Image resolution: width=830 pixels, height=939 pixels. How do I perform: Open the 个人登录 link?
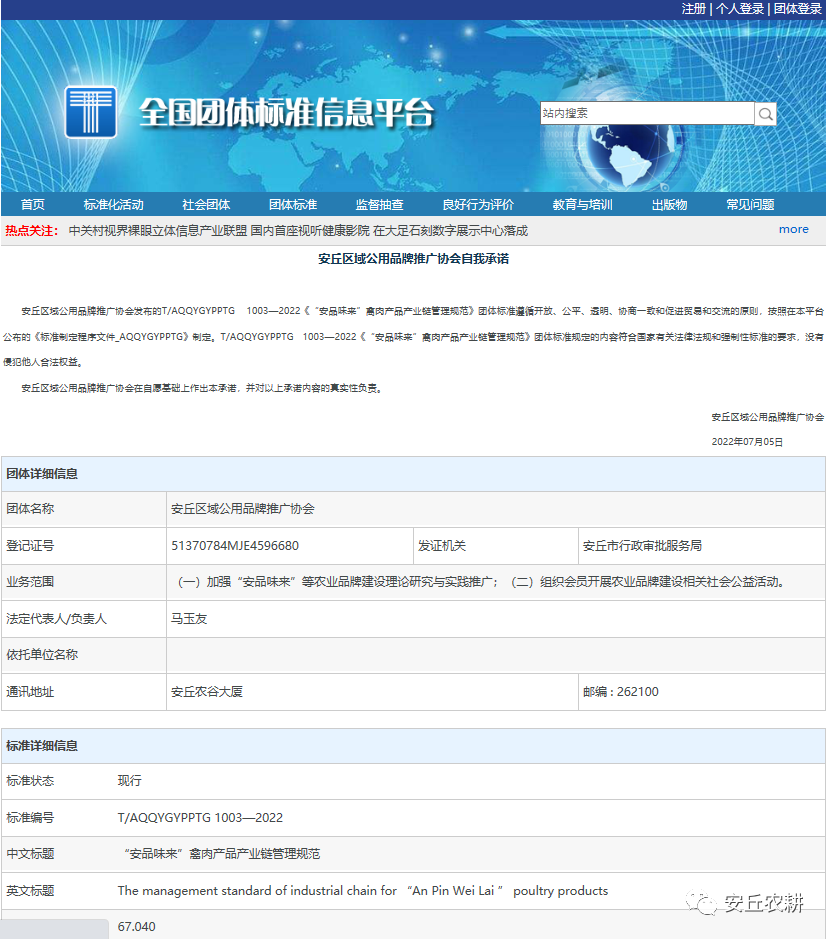tap(740, 9)
